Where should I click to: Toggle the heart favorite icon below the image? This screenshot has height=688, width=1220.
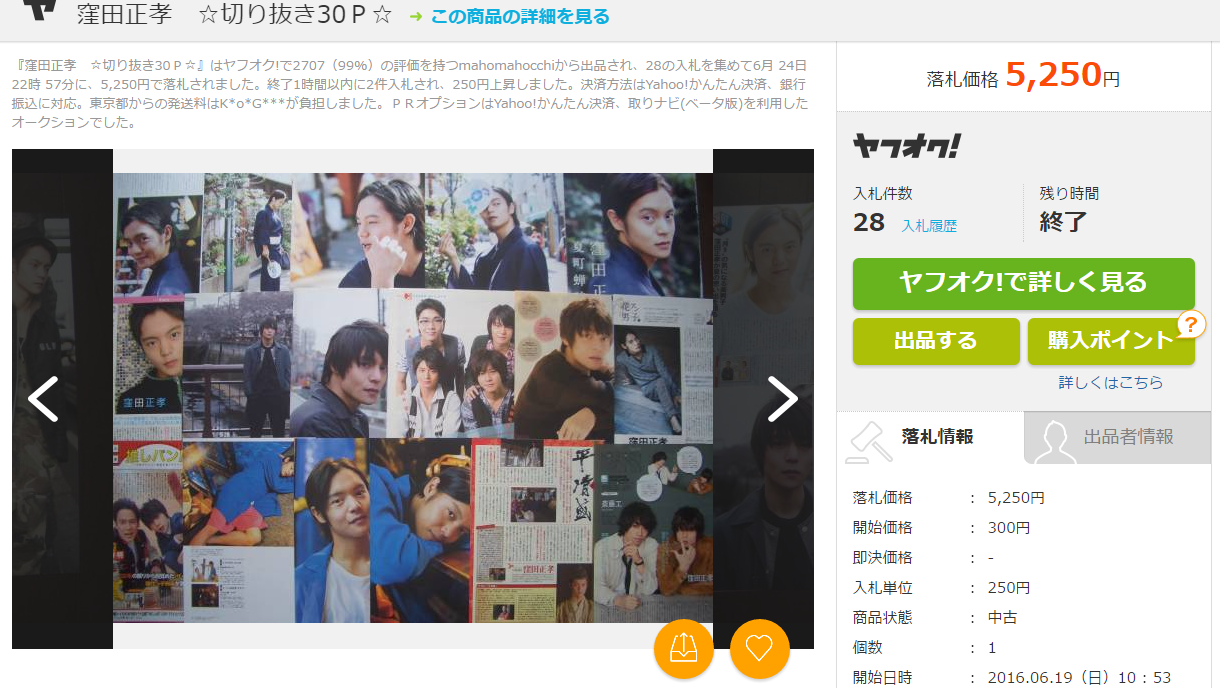pyautogui.click(x=760, y=650)
